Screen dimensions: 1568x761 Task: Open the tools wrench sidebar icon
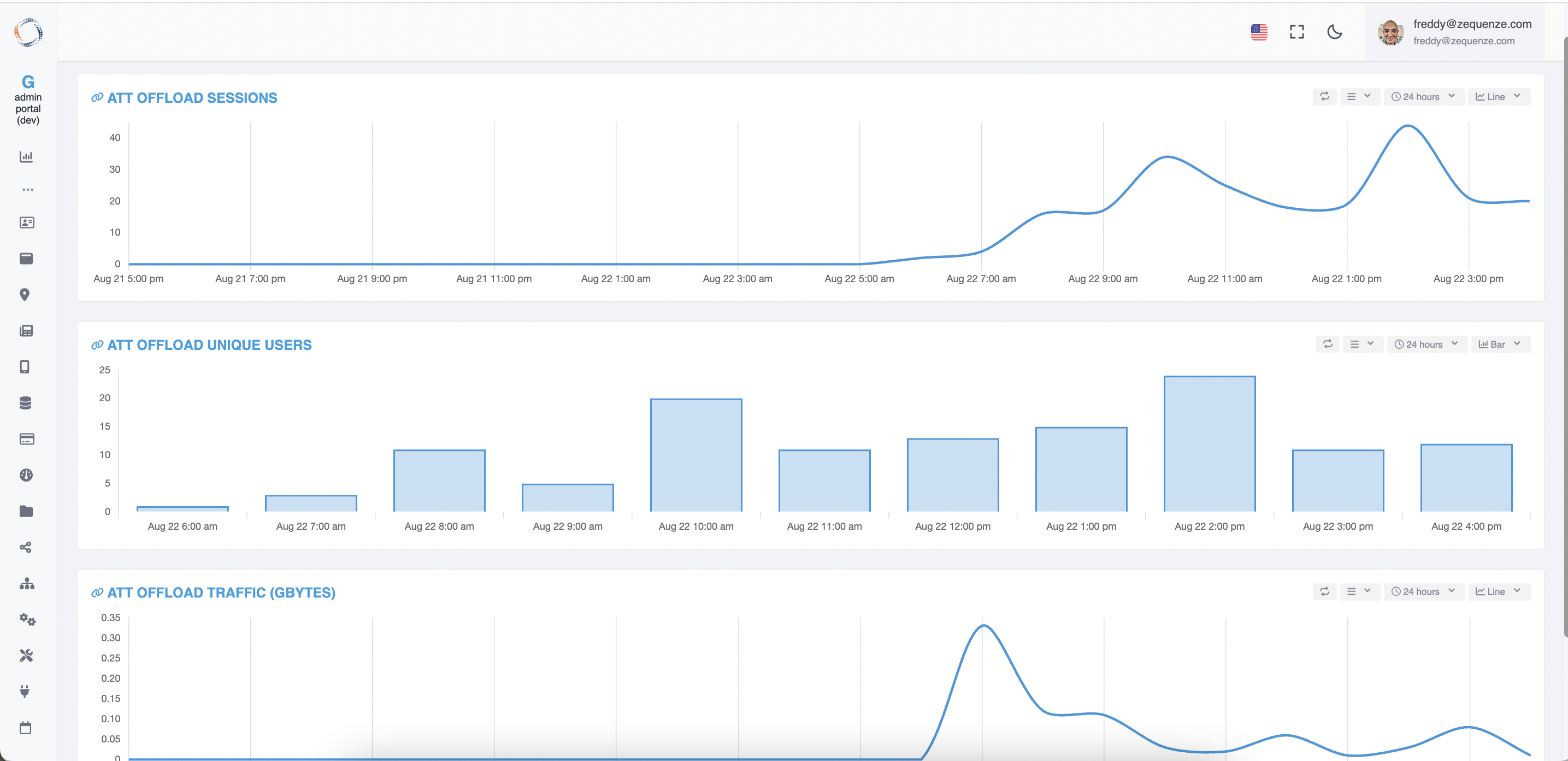(x=26, y=655)
